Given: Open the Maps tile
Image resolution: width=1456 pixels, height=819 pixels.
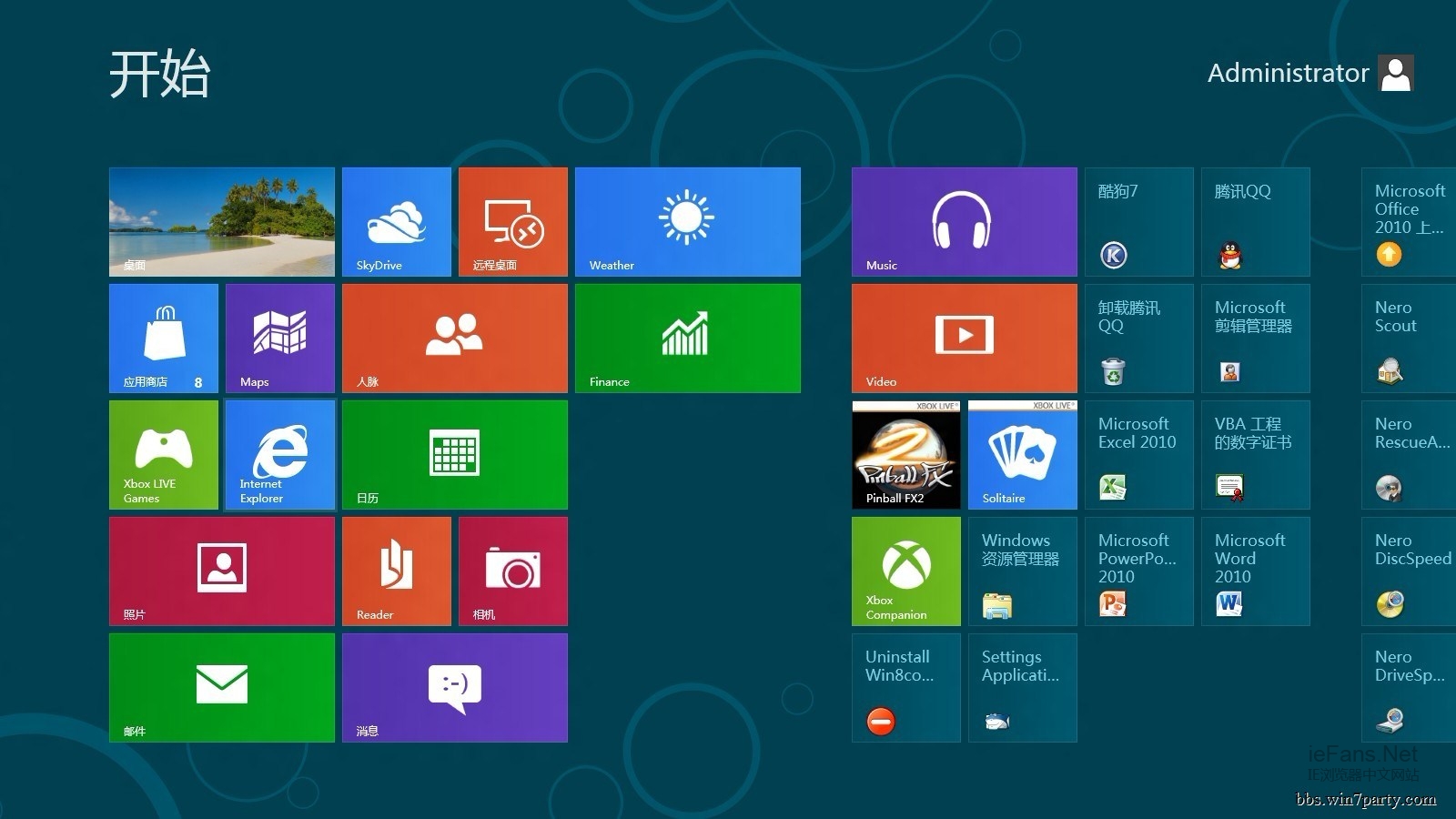Looking at the screenshot, I should 279,339.
